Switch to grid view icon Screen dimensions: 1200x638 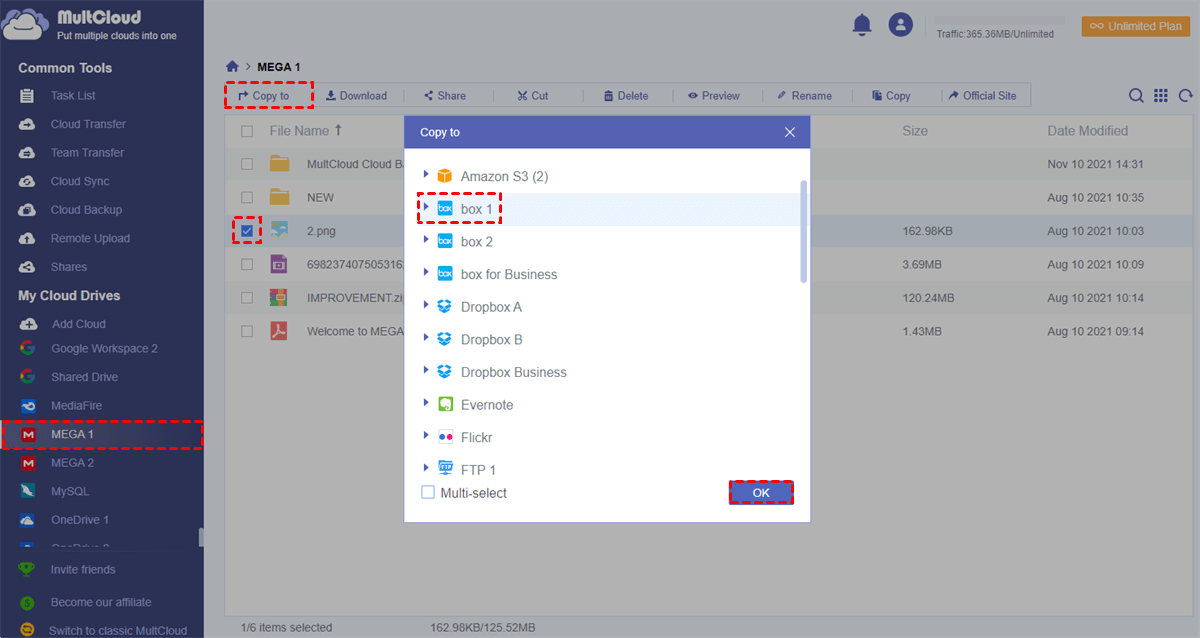click(x=1161, y=96)
